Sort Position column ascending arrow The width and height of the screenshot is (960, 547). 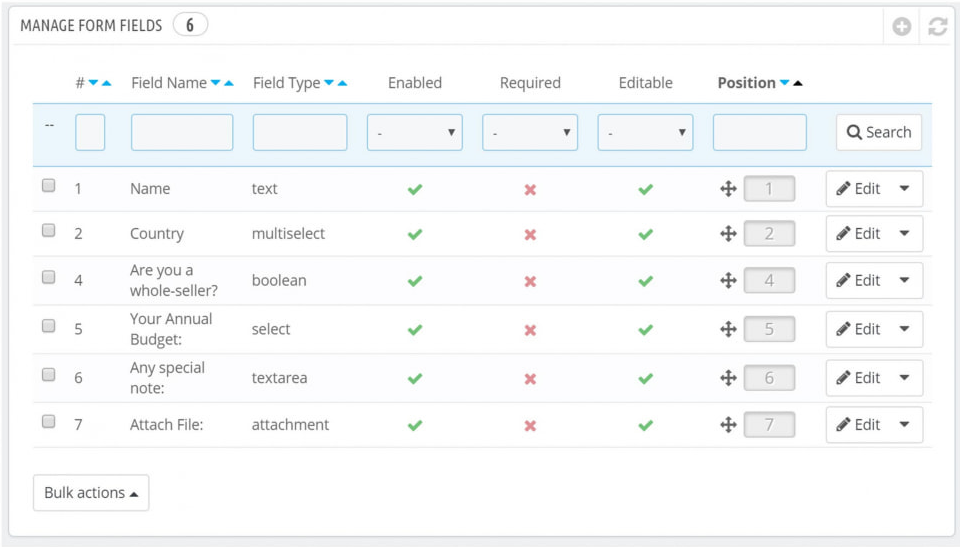[x=798, y=83]
